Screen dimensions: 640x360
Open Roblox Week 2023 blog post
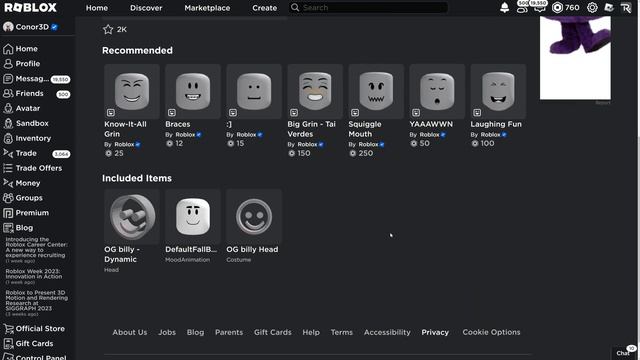coord(34,274)
